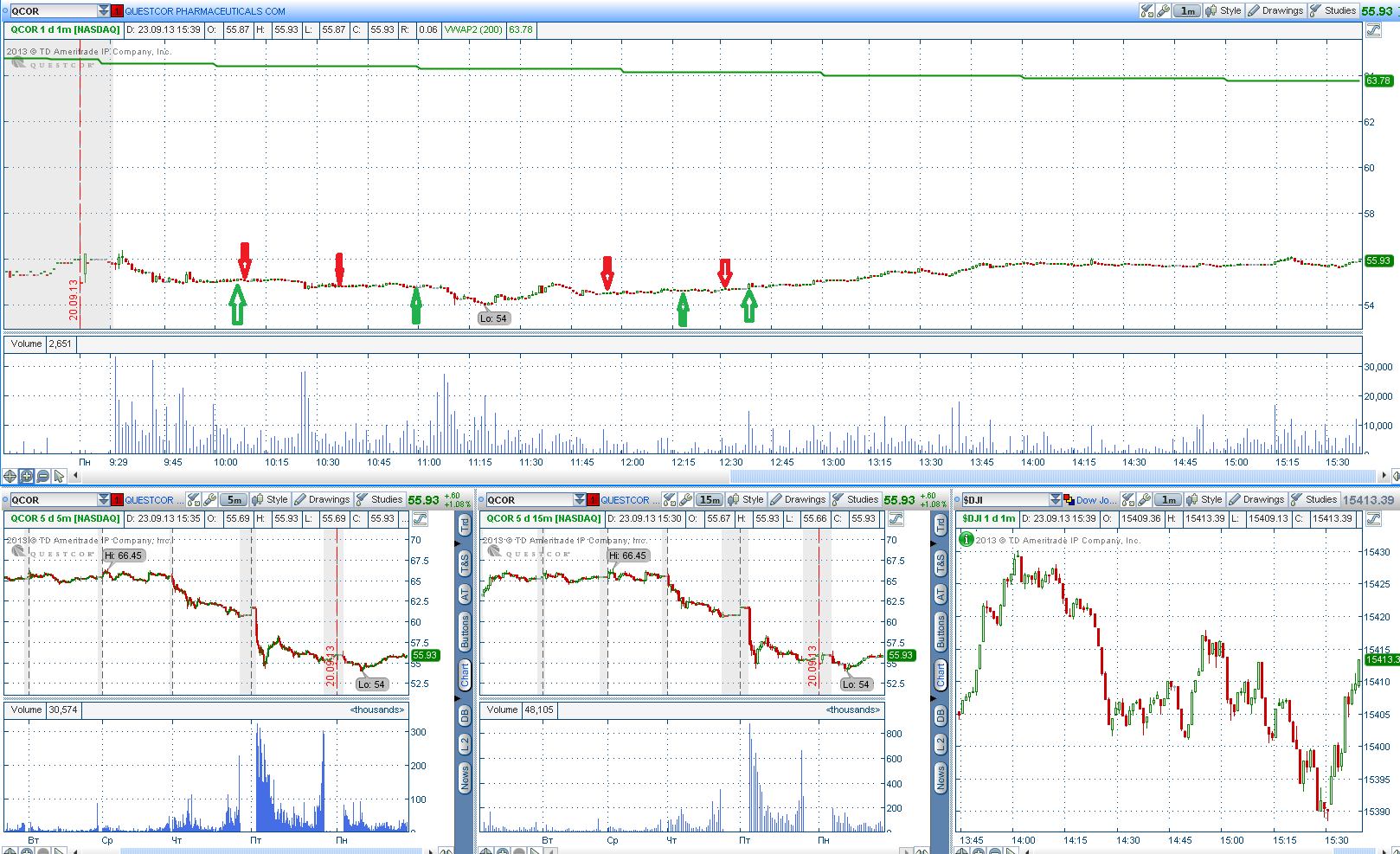Open quick study flask in $DJI chart
Screen dimensions: 1400x854
pos(1128,500)
